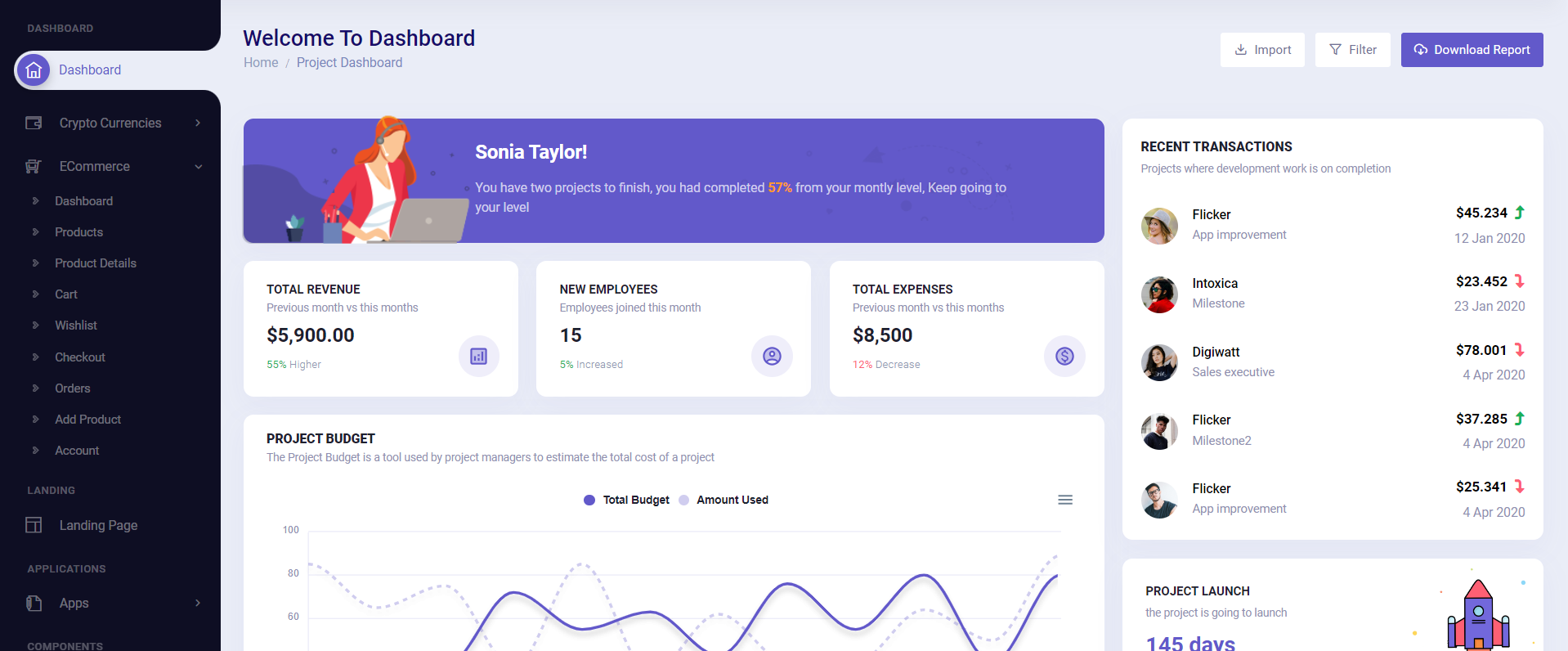Click the Dashboard home icon in sidebar
This screenshot has height=651, width=1568.
[x=34, y=70]
